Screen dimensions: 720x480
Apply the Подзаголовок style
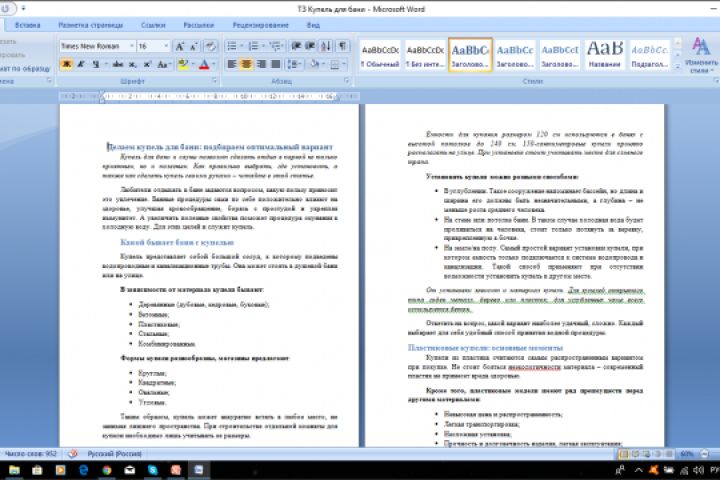(x=650, y=55)
